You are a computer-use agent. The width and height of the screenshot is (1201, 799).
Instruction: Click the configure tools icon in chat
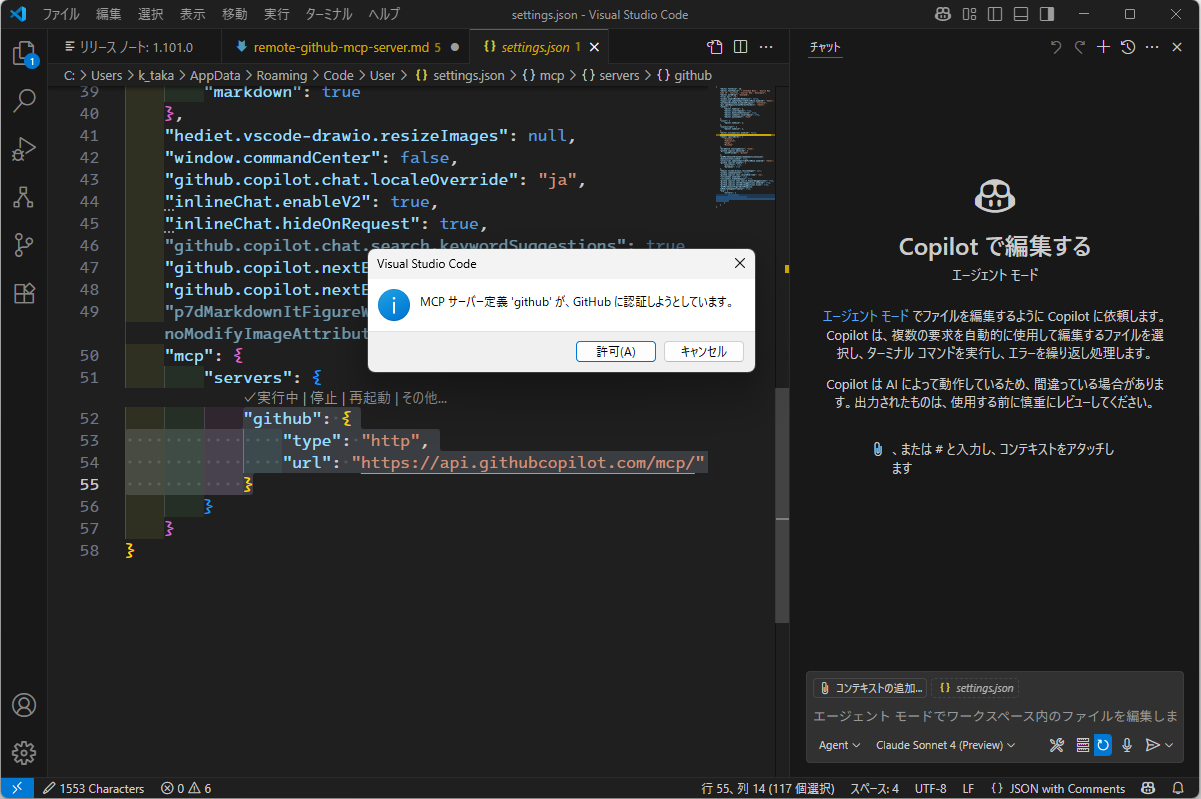click(x=1057, y=745)
